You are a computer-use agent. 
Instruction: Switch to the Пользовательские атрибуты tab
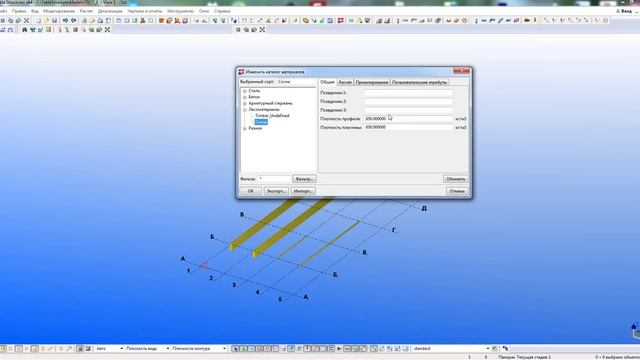[x=420, y=82]
